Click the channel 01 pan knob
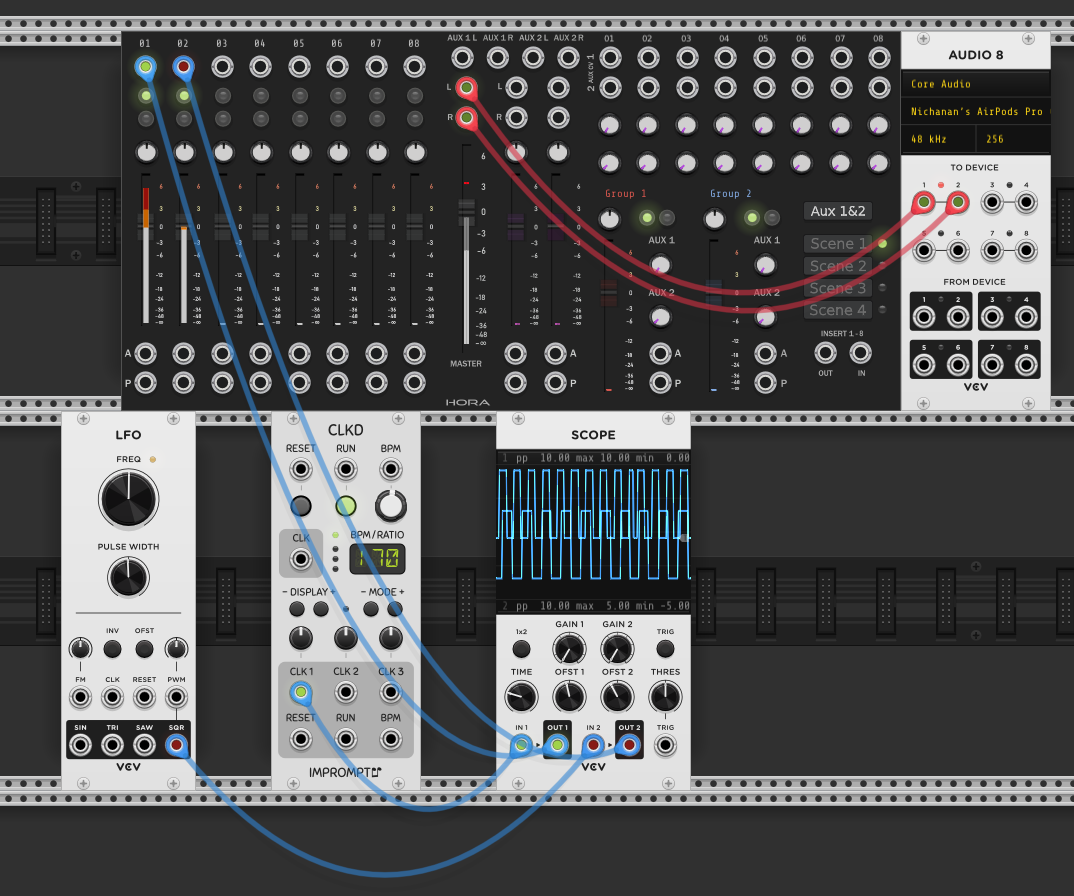Viewport: 1074px width, 896px height. coord(145,151)
